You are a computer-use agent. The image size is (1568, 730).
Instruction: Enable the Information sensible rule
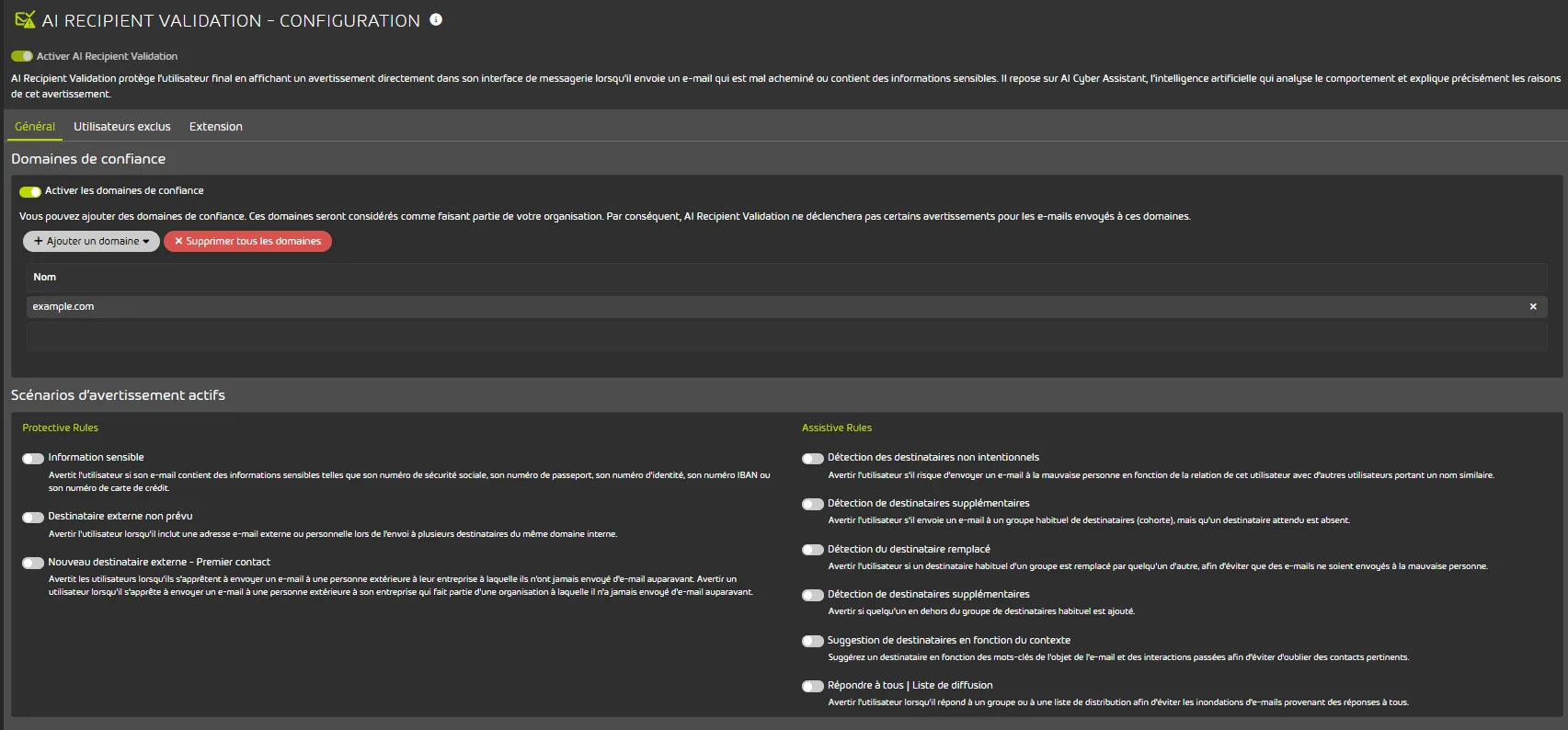(x=33, y=458)
